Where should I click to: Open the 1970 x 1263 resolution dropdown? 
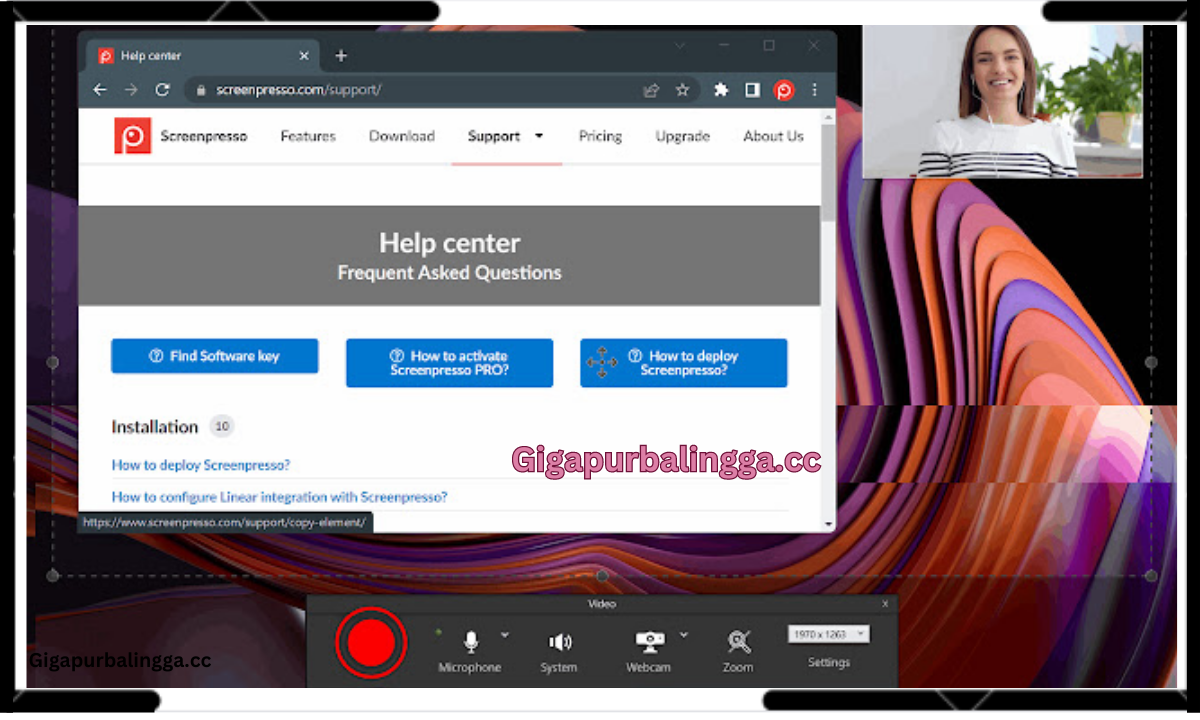tap(829, 634)
